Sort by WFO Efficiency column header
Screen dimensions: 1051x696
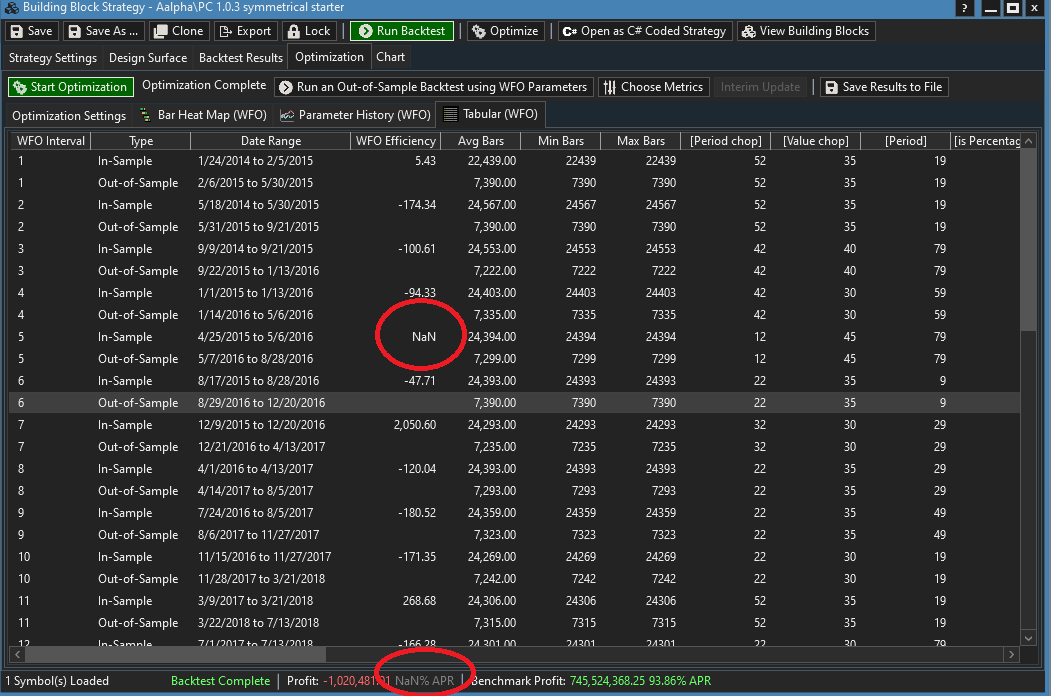click(x=395, y=141)
